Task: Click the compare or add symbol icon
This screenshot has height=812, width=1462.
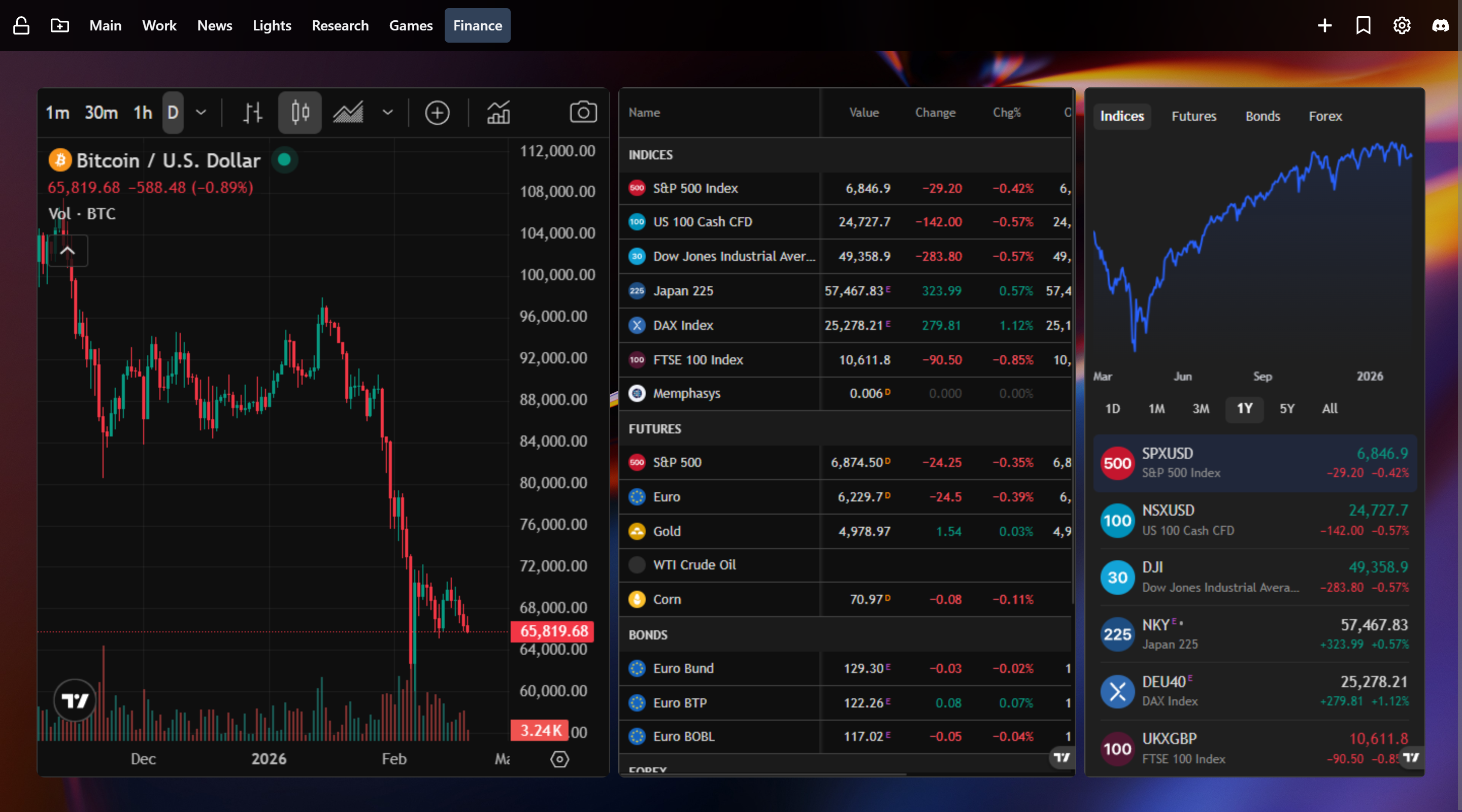Action: point(437,112)
